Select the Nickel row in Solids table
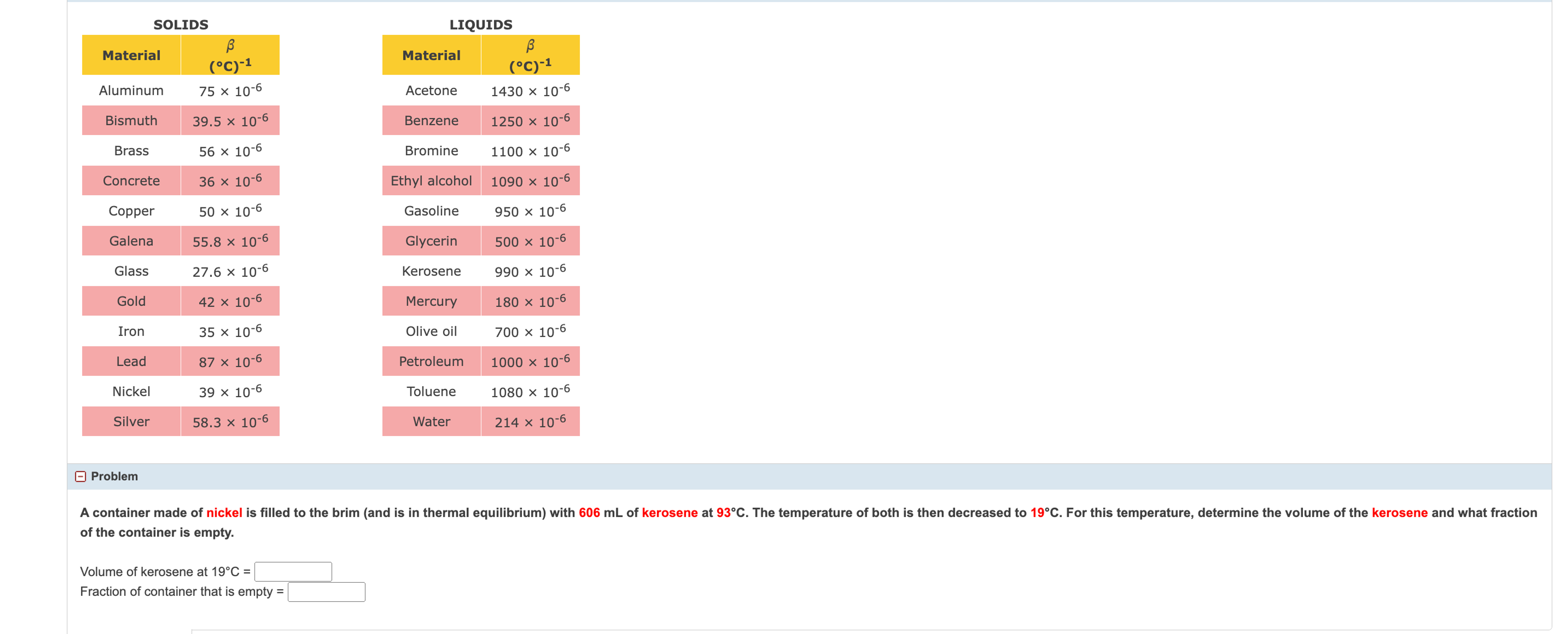 131,392
